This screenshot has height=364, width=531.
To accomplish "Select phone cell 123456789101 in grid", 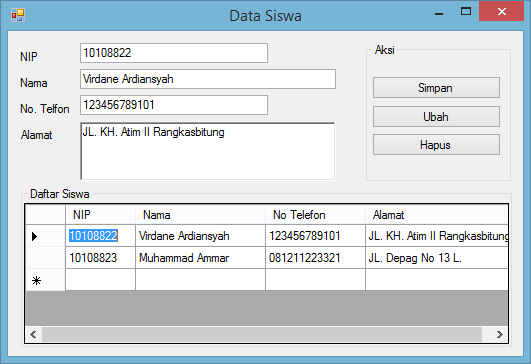I will pos(315,236).
